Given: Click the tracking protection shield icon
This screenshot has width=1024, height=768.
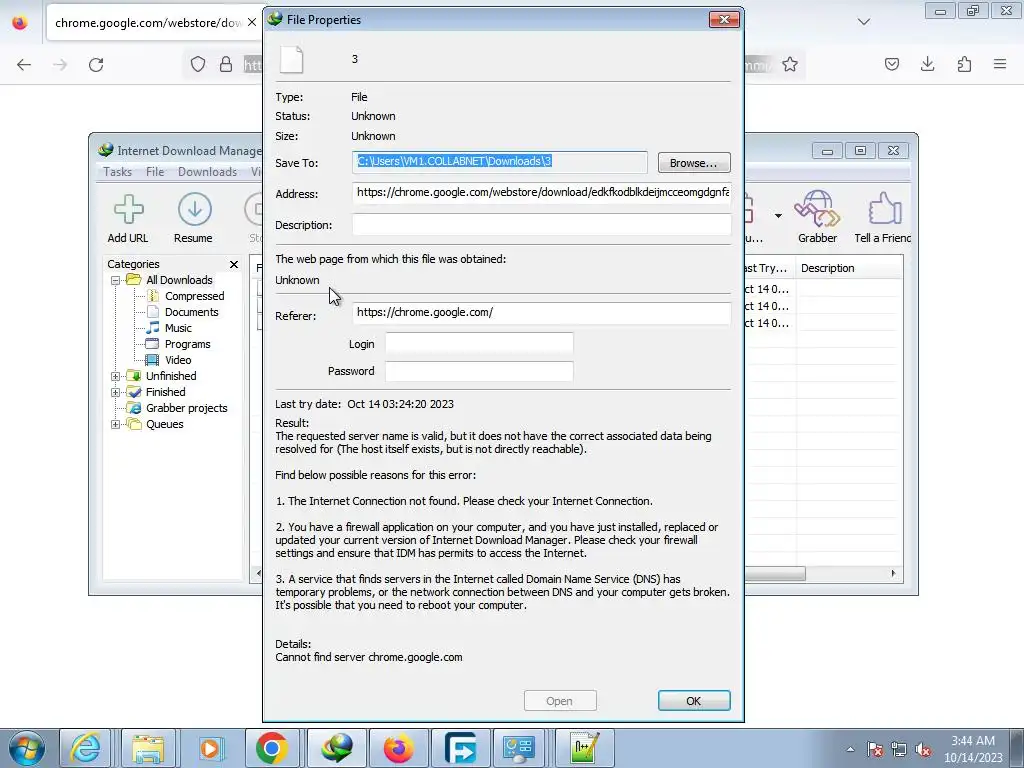Looking at the screenshot, I should (198, 64).
